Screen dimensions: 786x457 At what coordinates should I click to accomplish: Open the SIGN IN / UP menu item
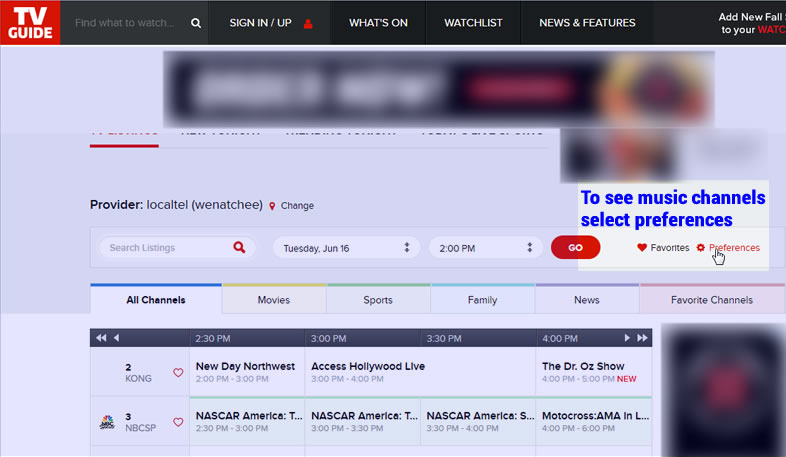point(270,23)
